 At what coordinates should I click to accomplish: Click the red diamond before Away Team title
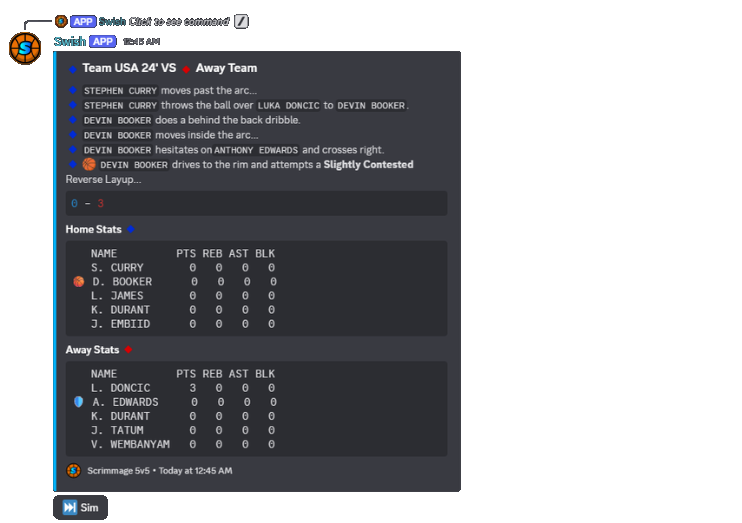coord(186,69)
